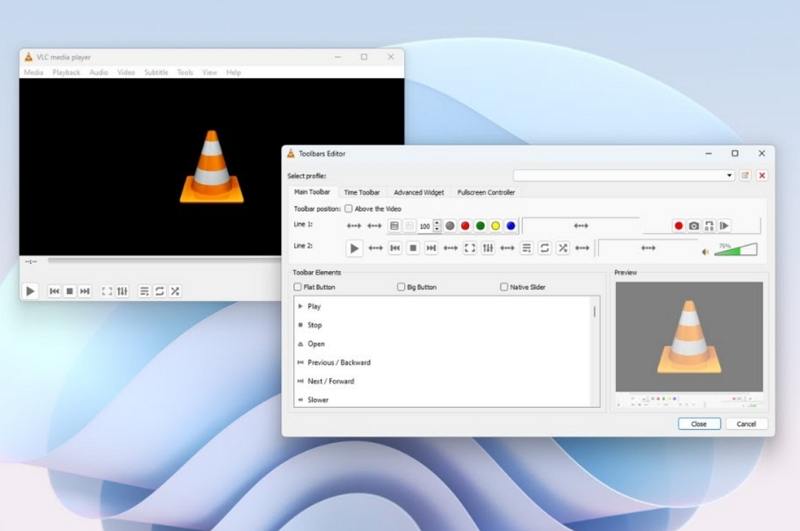Screen dimensions: 800x531
Task: Toggle playlist icon in VLC player window
Action: point(144,291)
